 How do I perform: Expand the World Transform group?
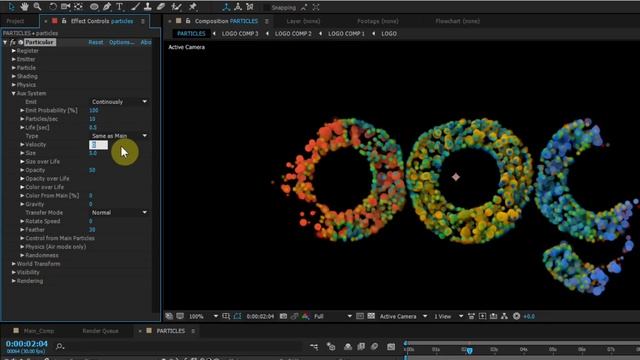pos(13,264)
